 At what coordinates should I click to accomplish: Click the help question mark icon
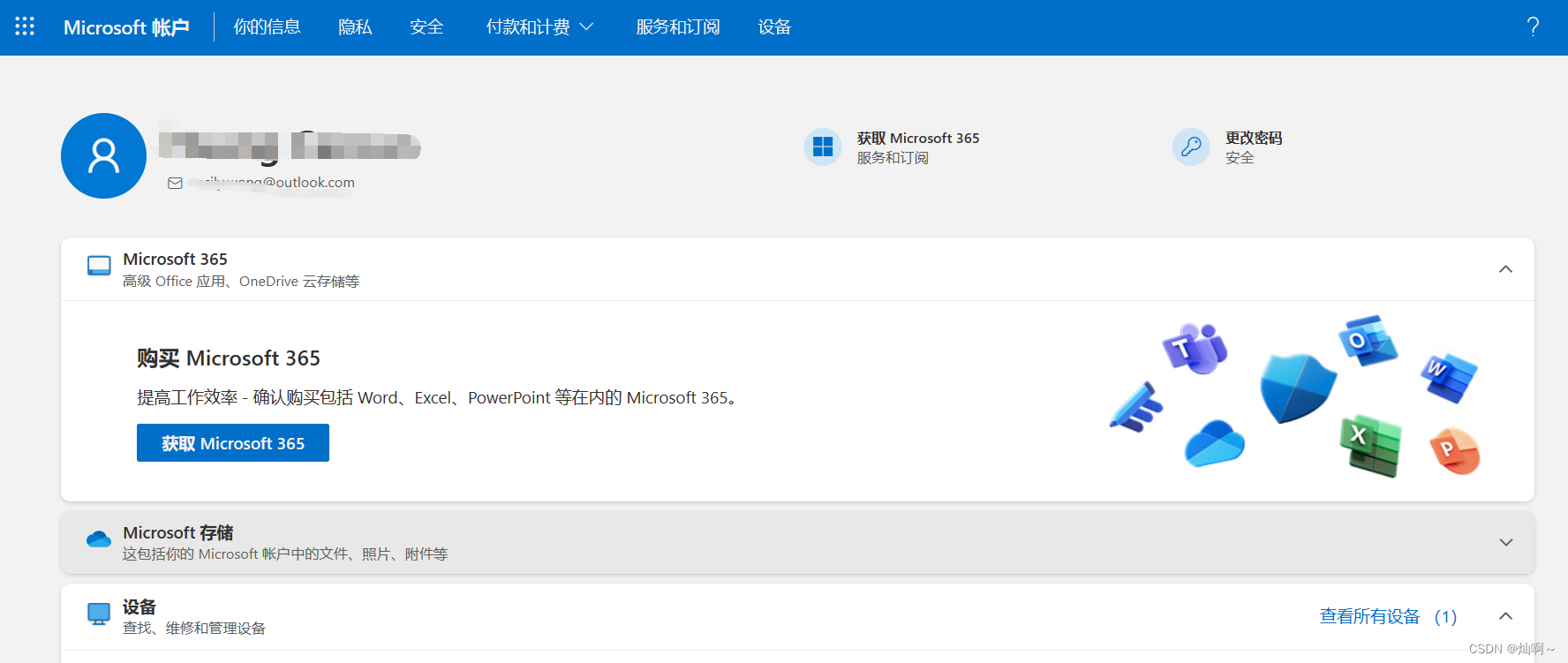pyautogui.click(x=1533, y=26)
